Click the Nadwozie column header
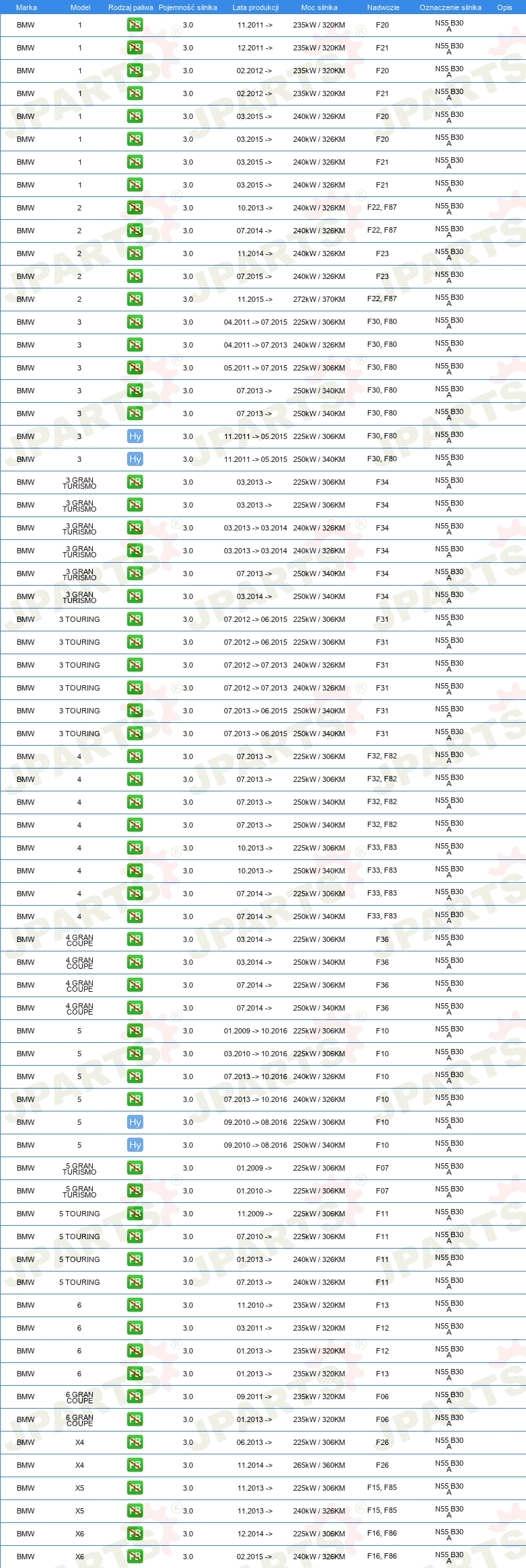 pyautogui.click(x=383, y=7)
